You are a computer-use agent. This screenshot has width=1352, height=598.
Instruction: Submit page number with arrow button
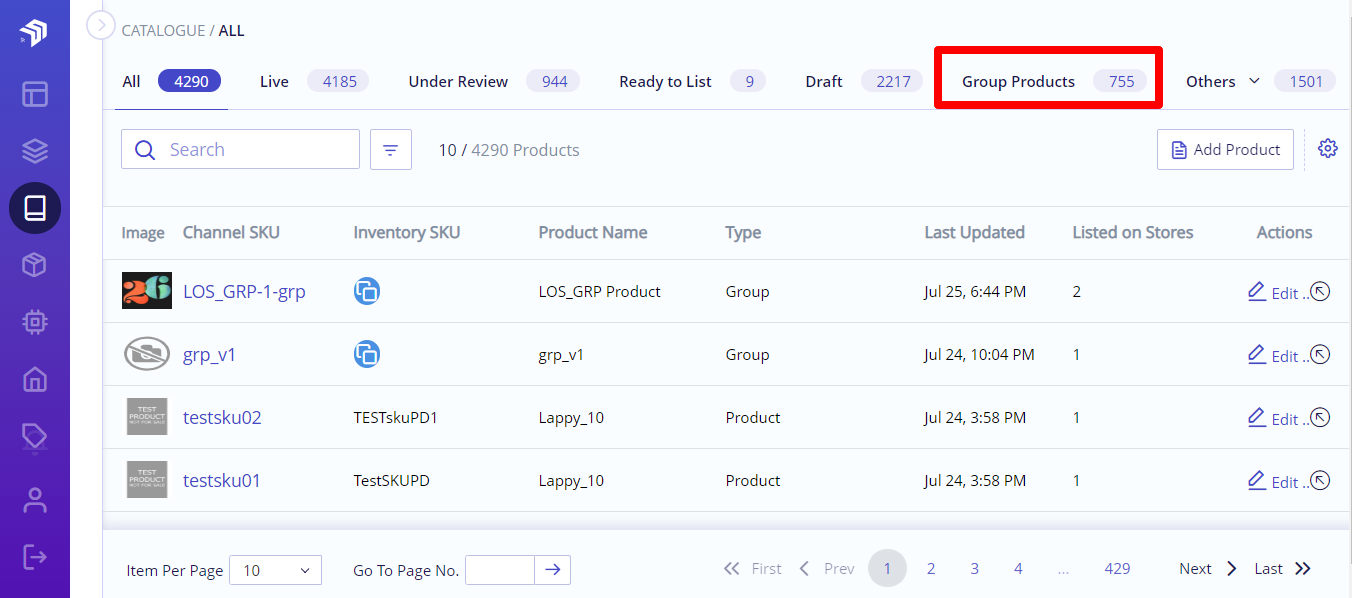click(x=553, y=570)
